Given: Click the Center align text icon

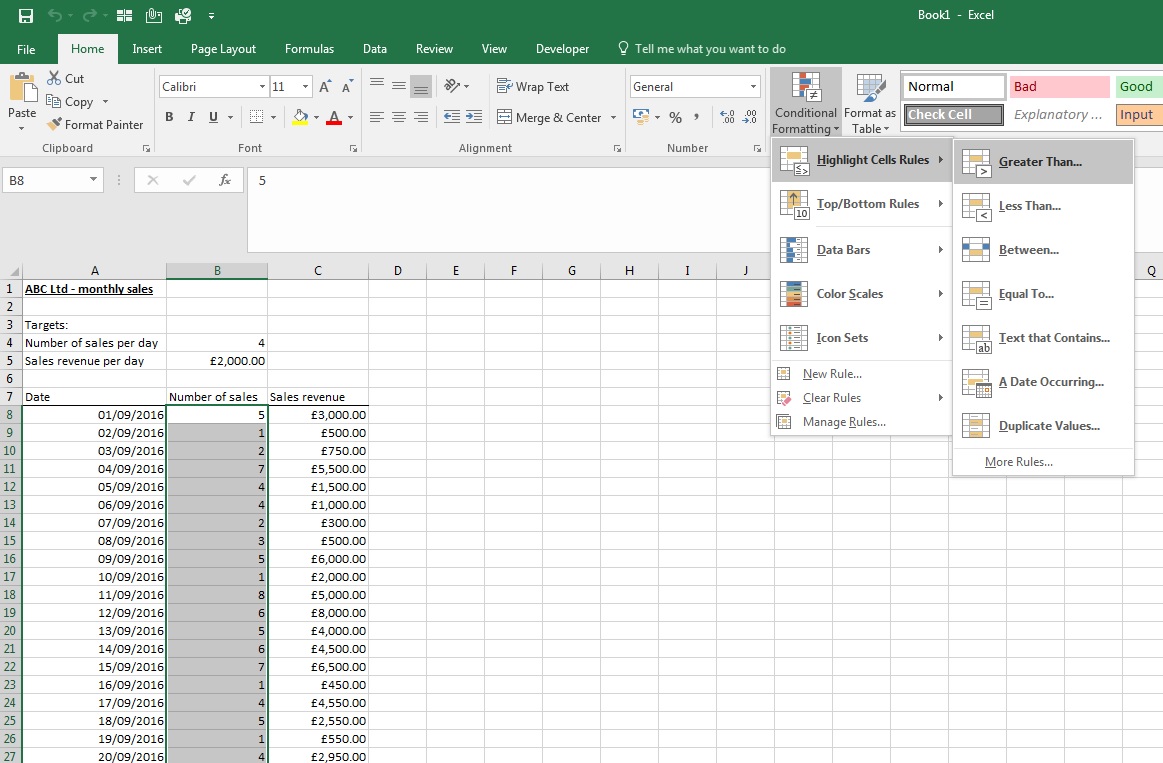Looking at the screenshot, I should point(399,117).
